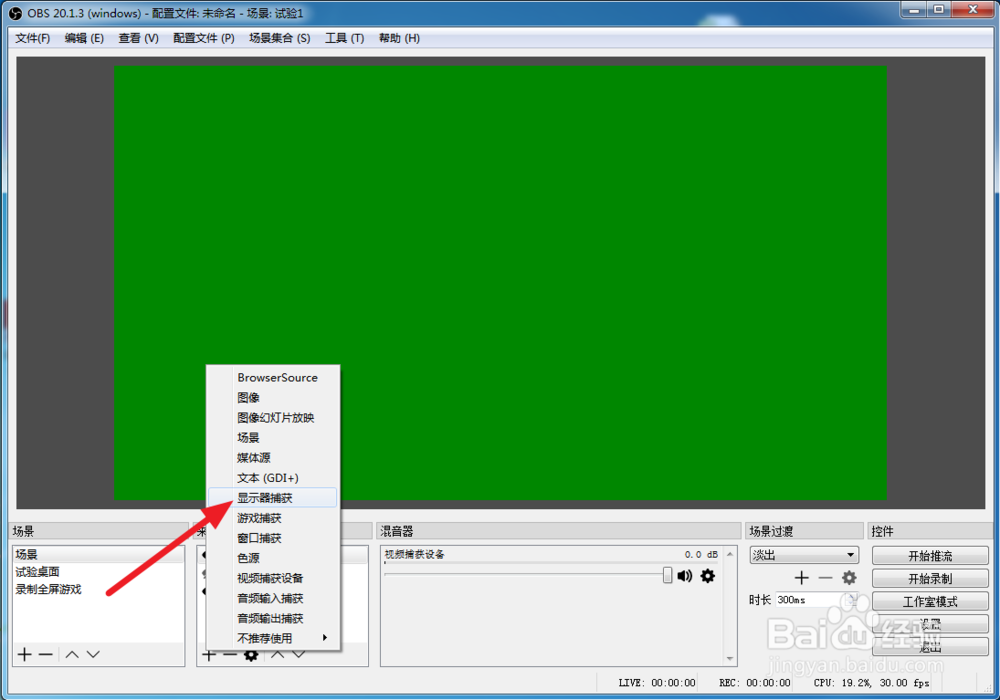Add a new scene with the plus icon
Viewport: 1000px width, 700px height.
pyautogui.click(x=24, y=654)
